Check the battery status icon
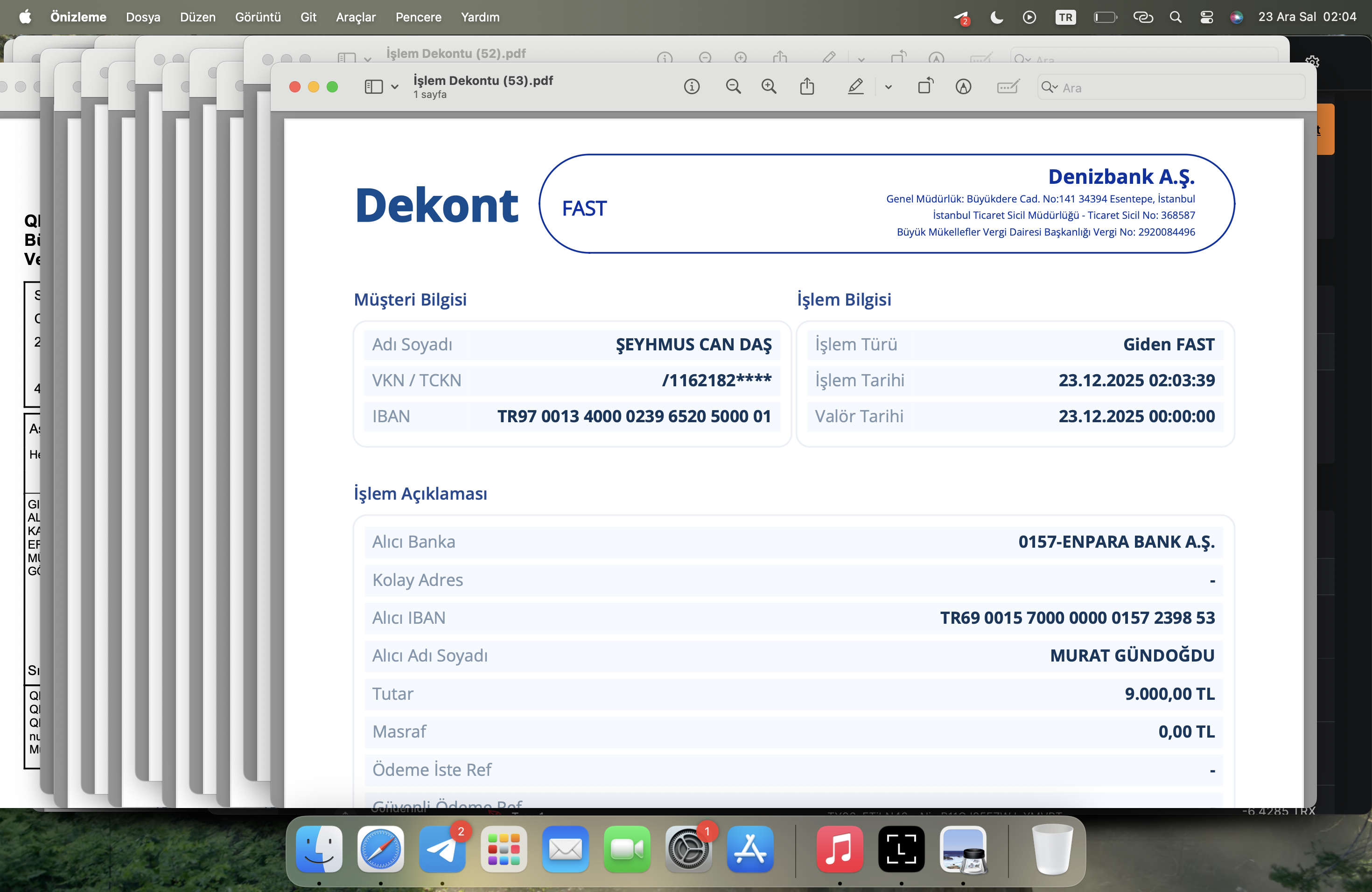This screenshot has height=892, width=1372. coord(1105,17)
